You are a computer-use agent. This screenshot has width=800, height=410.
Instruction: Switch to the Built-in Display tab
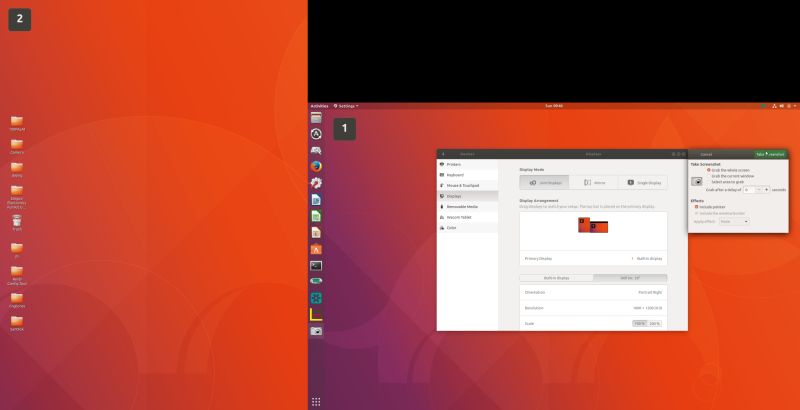[557, 278]
